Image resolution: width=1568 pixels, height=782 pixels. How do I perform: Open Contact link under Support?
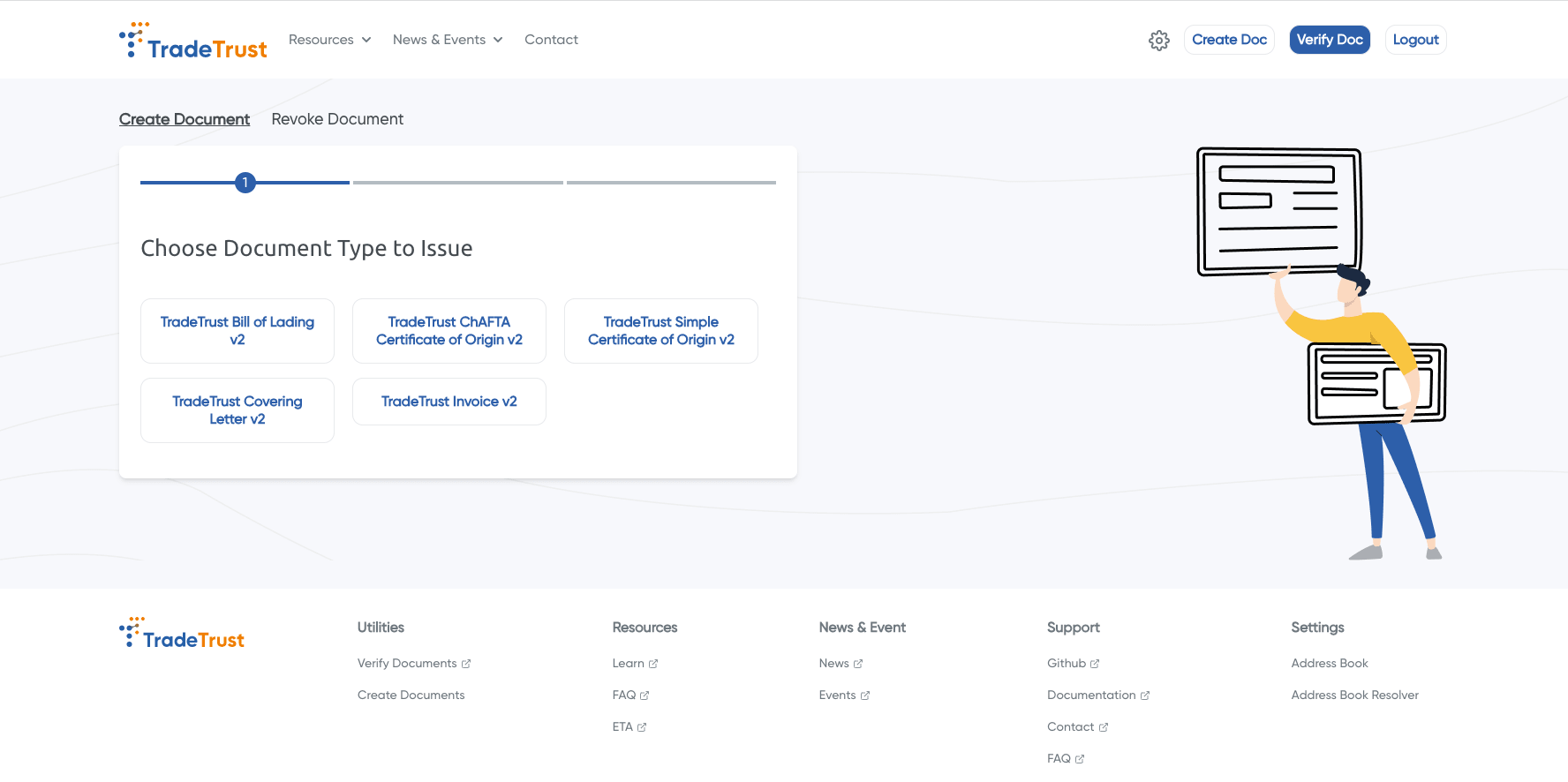click(1070, 727)
